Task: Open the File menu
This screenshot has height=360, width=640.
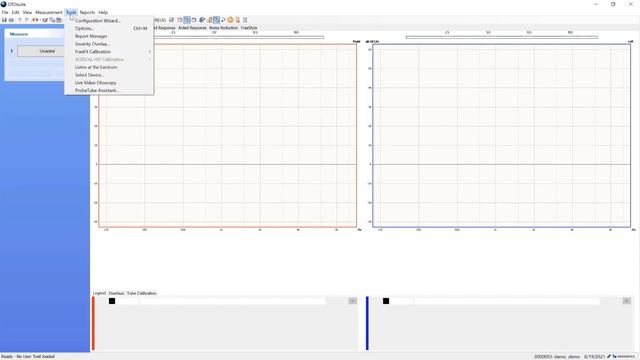Action: [5, 12]
